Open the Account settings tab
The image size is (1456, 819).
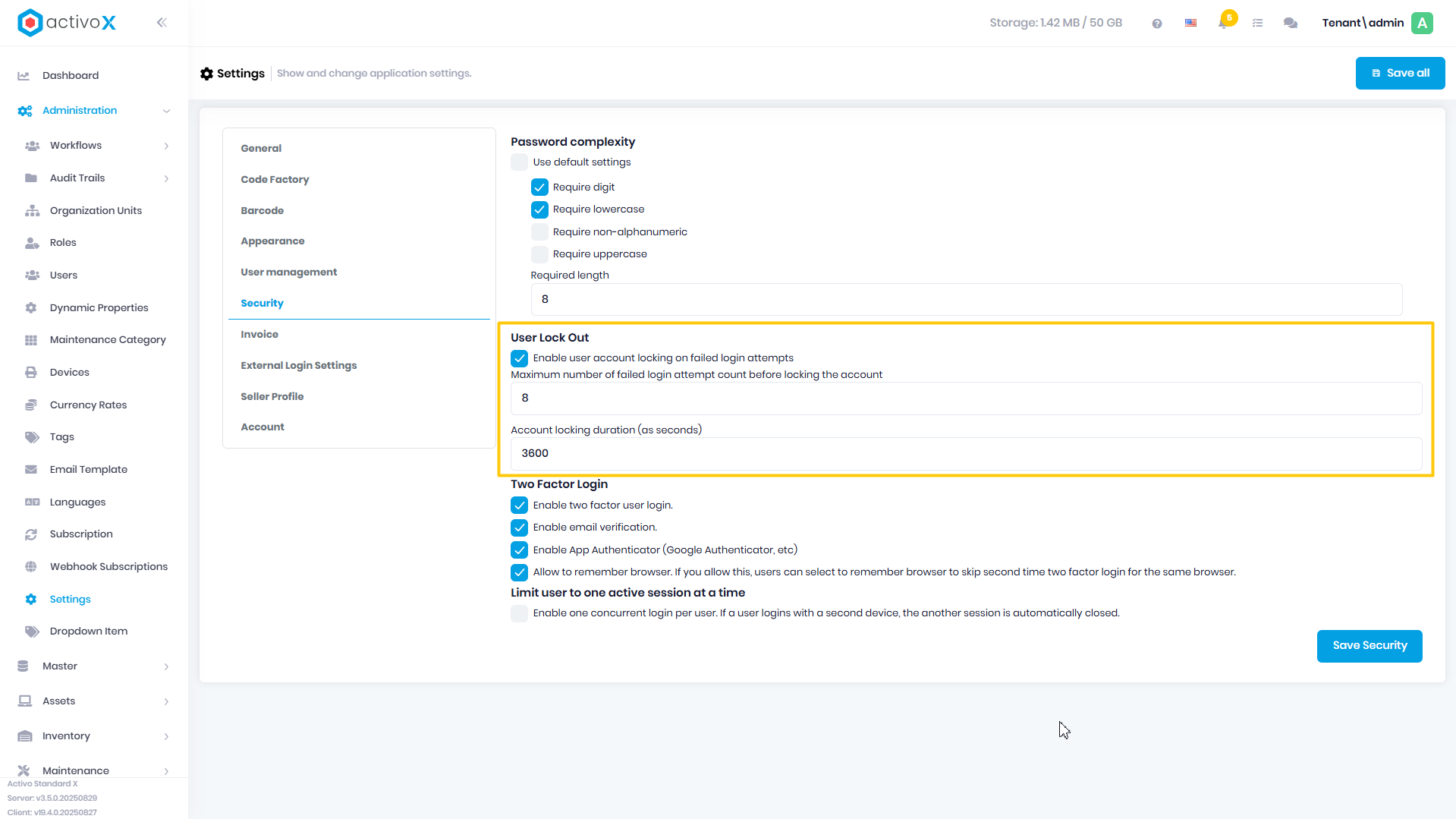click(263, 427)
